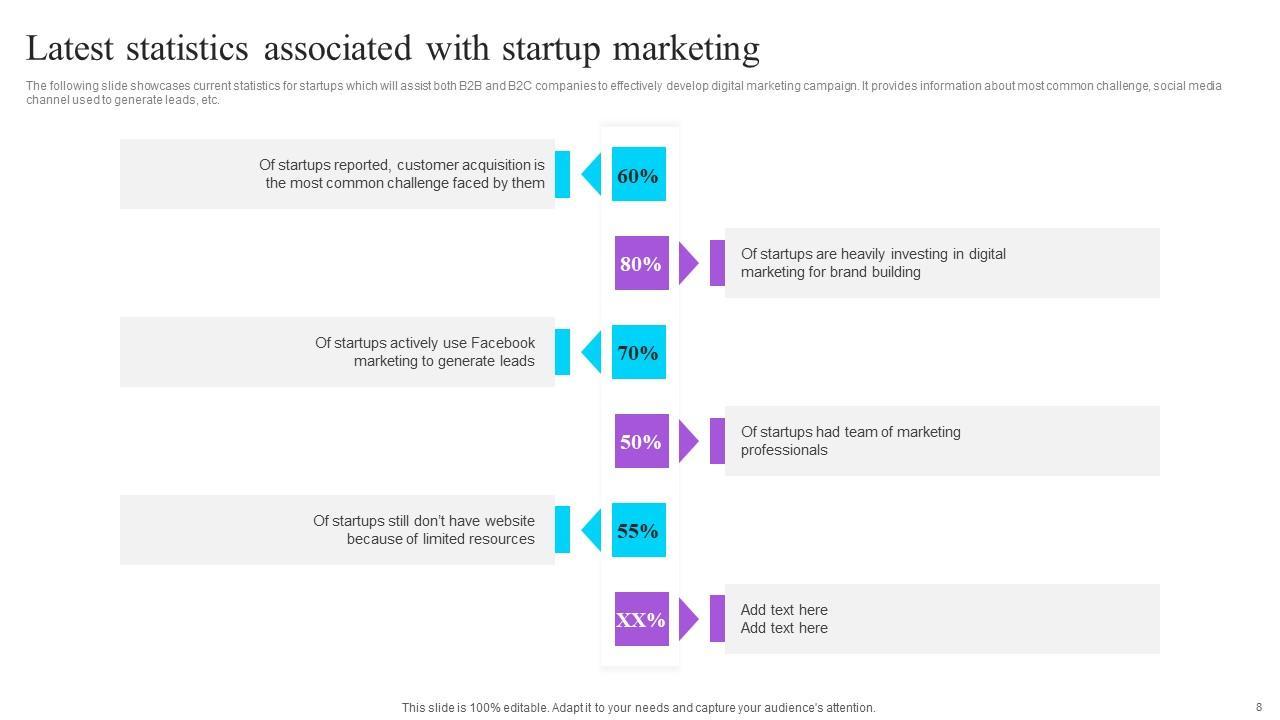The height and width of the screenshot is (720, 1280).
Task: Select the cyan arrow next to 70%
Action: click(x=591, y=352)
